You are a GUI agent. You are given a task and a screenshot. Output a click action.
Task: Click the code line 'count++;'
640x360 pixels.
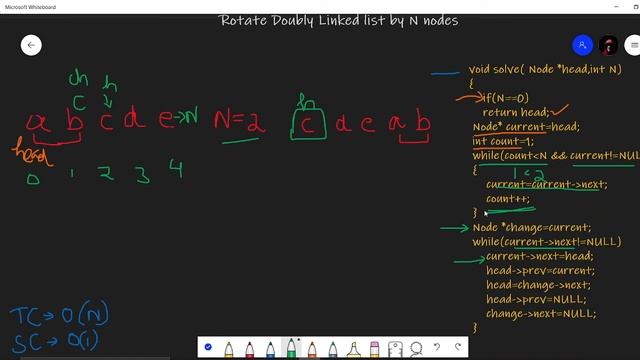click(x=508, y=199)
